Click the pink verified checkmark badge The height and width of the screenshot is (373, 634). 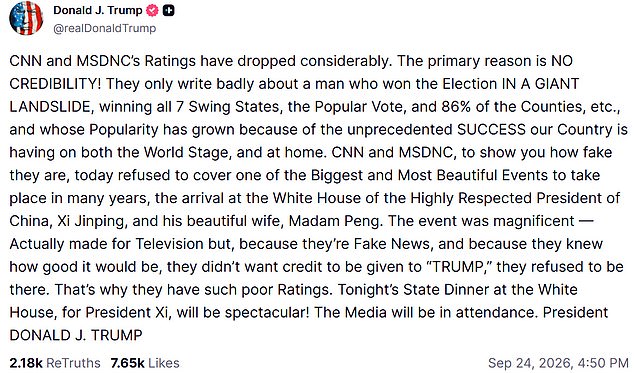tap(152, 11)
